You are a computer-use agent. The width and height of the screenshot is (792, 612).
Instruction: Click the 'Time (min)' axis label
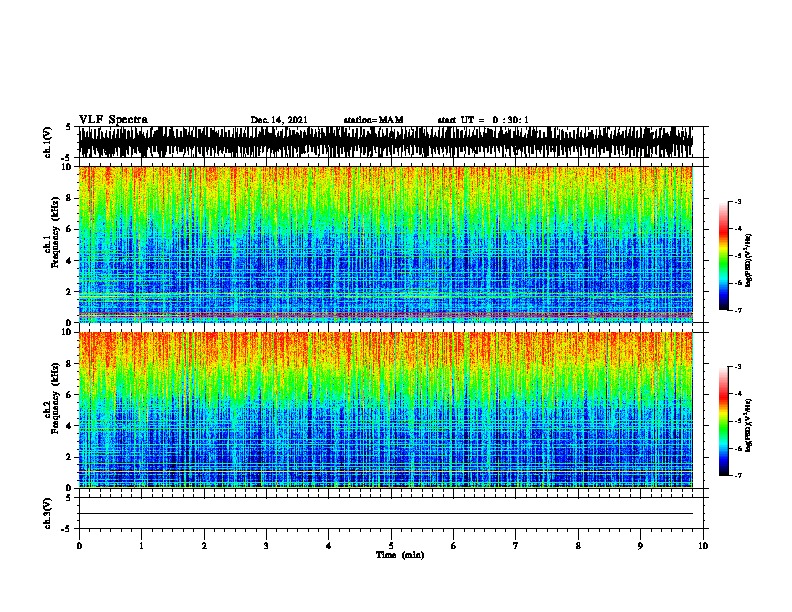pos(400,555)
